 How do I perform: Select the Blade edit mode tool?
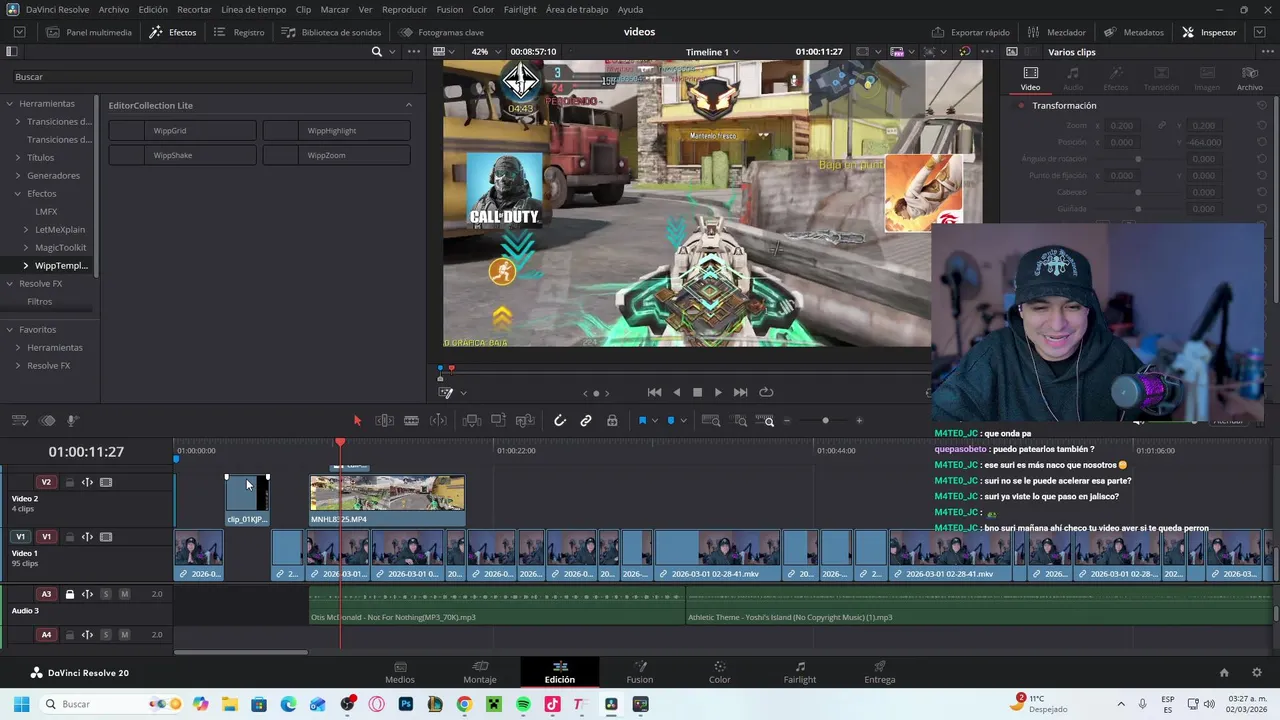(411, 421)
